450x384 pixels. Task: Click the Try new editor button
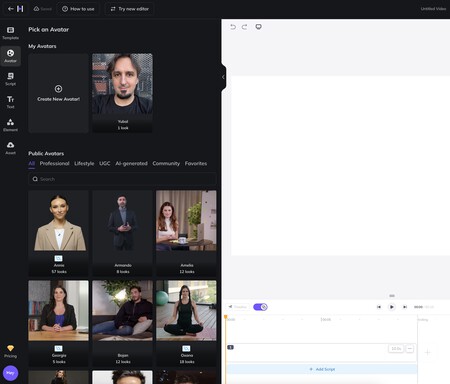tap(129, 9)
